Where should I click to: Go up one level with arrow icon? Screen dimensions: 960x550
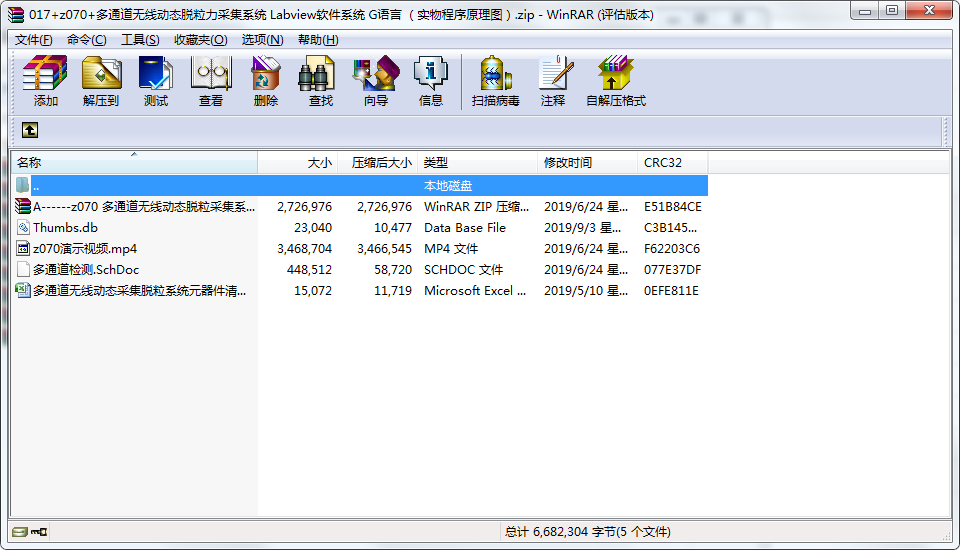coord(29,130)
